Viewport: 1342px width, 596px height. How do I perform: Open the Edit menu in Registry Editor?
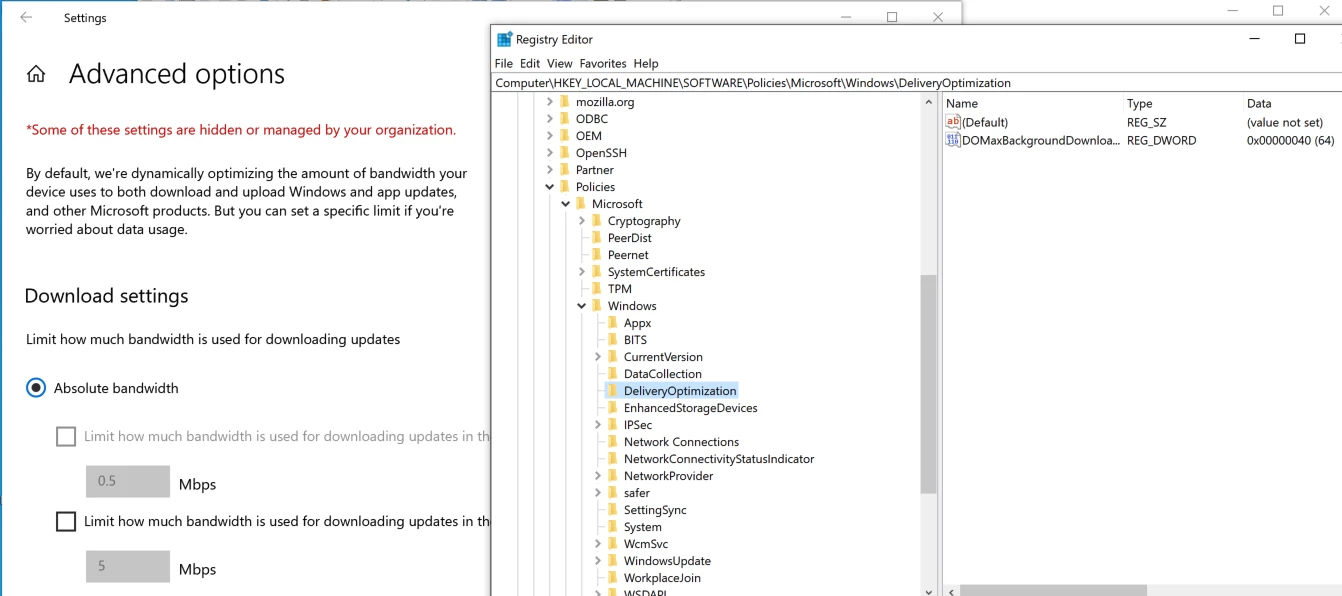point(530,63)
